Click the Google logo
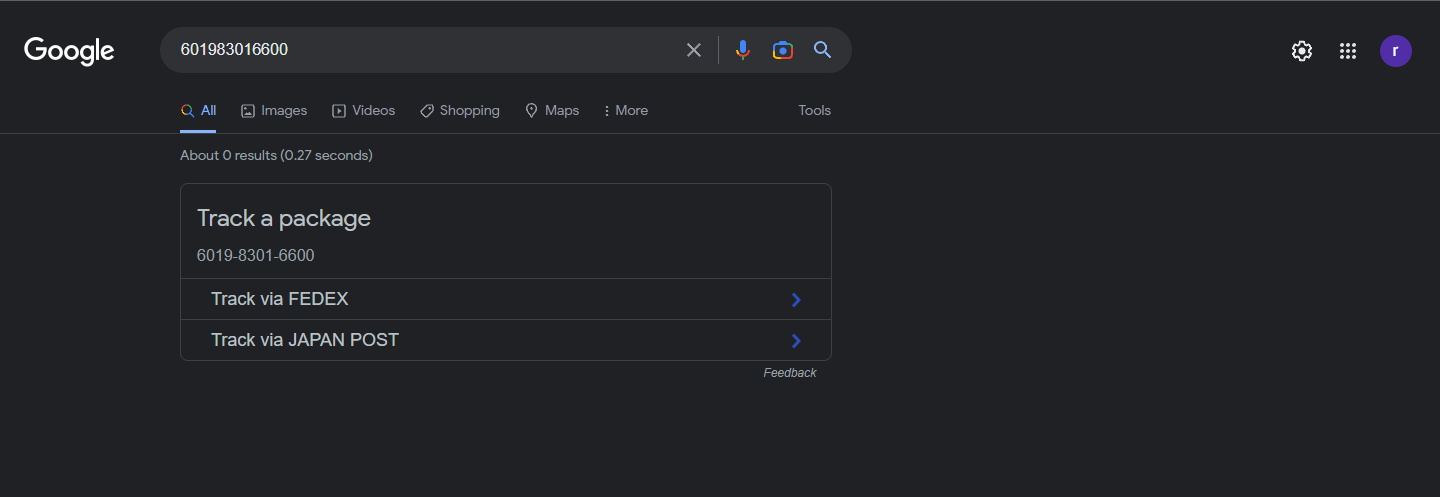The width and height of the screenshot is (1440, 497). (x=69, y=50)
